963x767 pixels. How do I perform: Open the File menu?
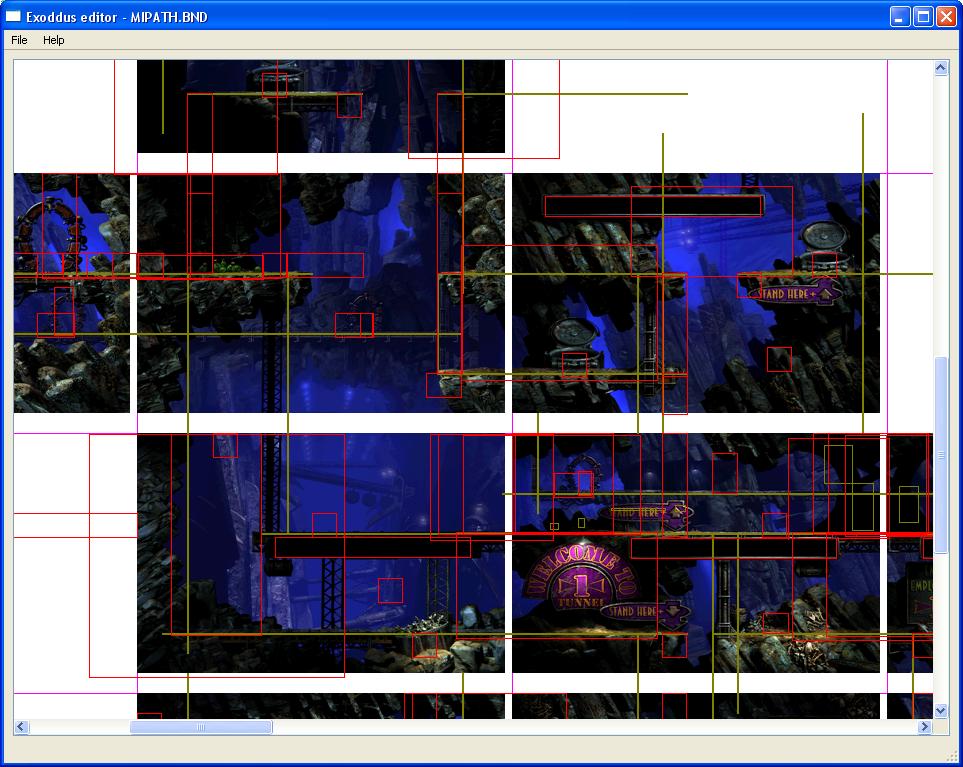(19, 40)
